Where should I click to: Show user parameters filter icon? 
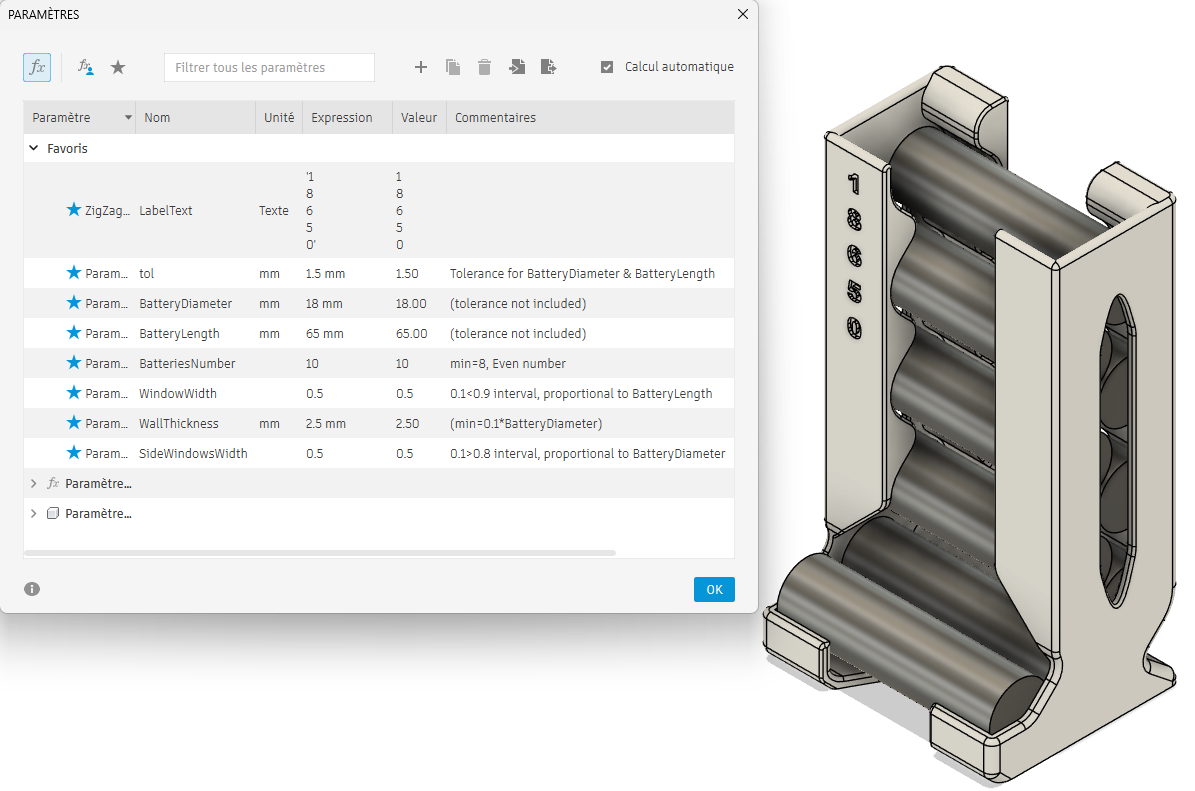(85, 67)
